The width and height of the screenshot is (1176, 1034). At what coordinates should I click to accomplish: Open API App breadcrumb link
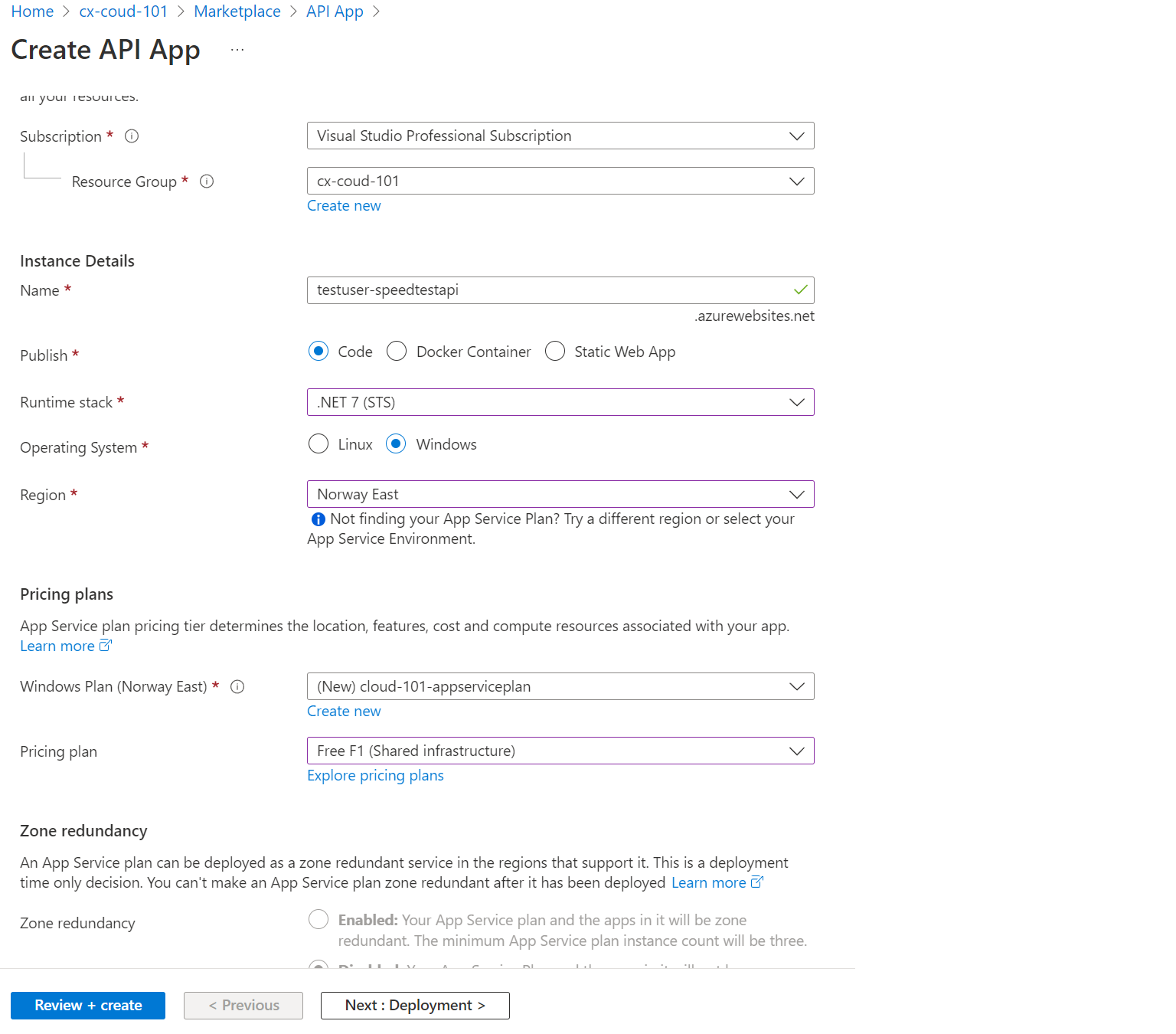pos(335,11)
